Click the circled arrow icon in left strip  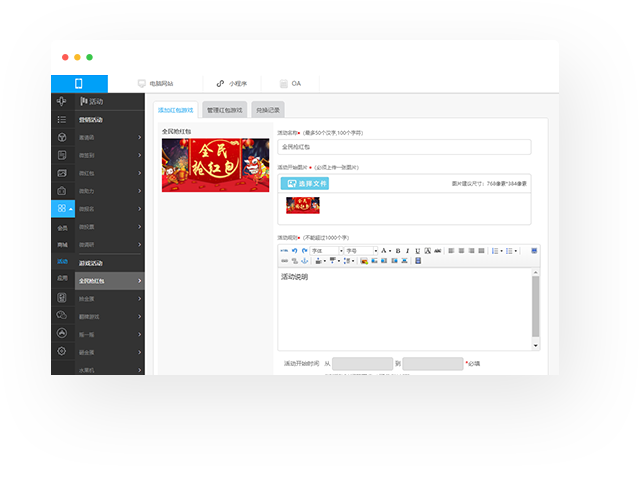pyautogui.click(x=62, y=333)
